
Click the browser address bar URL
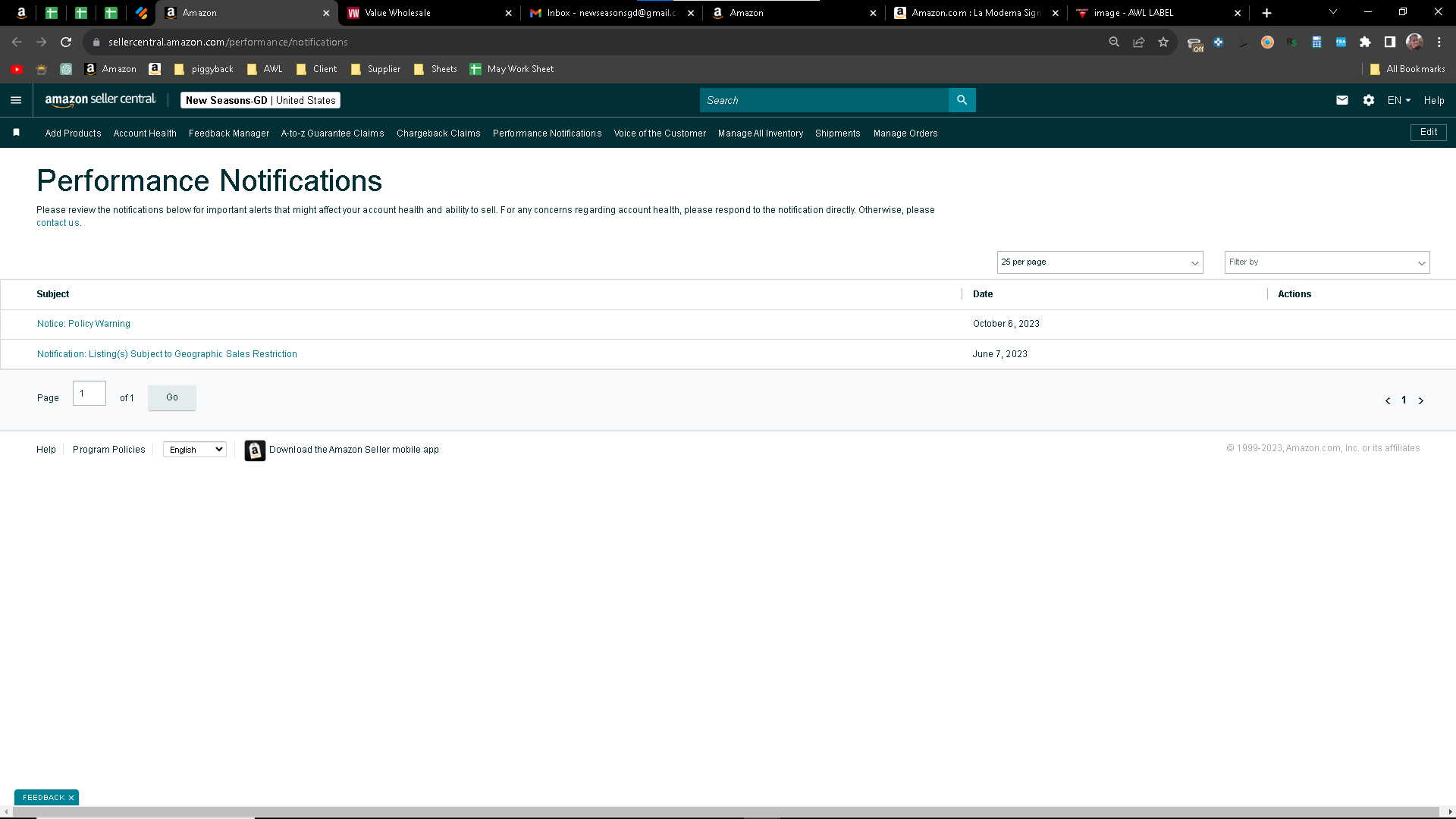pyautogui.click(x=228, y=42)
